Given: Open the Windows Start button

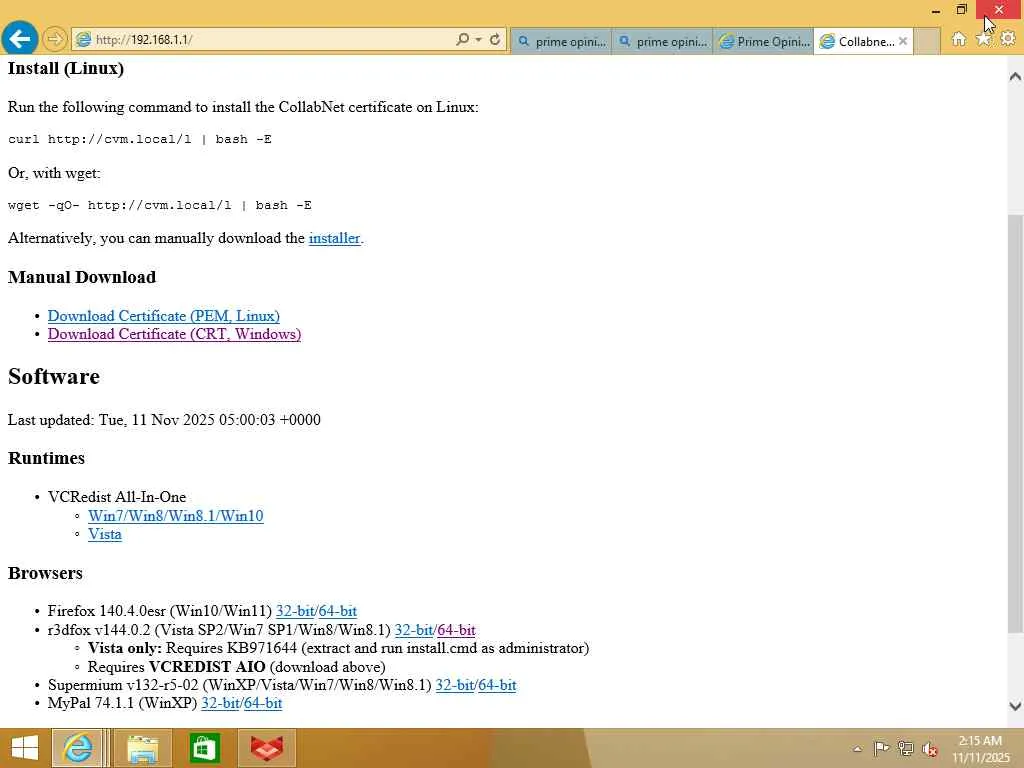Looking at the screenshot, I should (25, 748).
